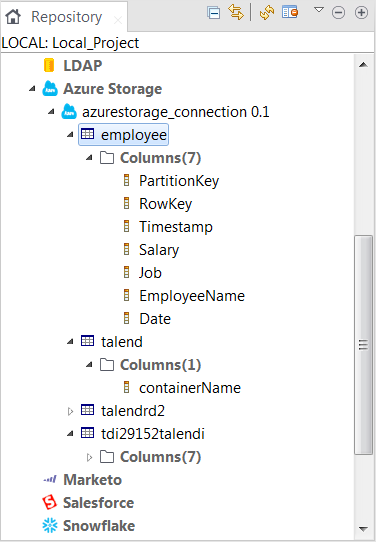Select Columns(1) label

click(x=160, y=365)
